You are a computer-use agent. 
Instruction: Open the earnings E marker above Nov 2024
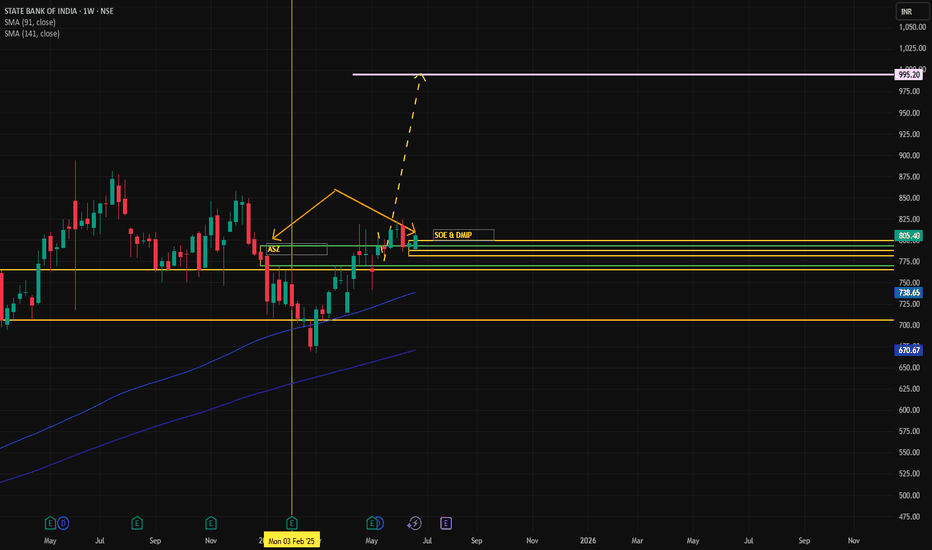pos(210,523)
